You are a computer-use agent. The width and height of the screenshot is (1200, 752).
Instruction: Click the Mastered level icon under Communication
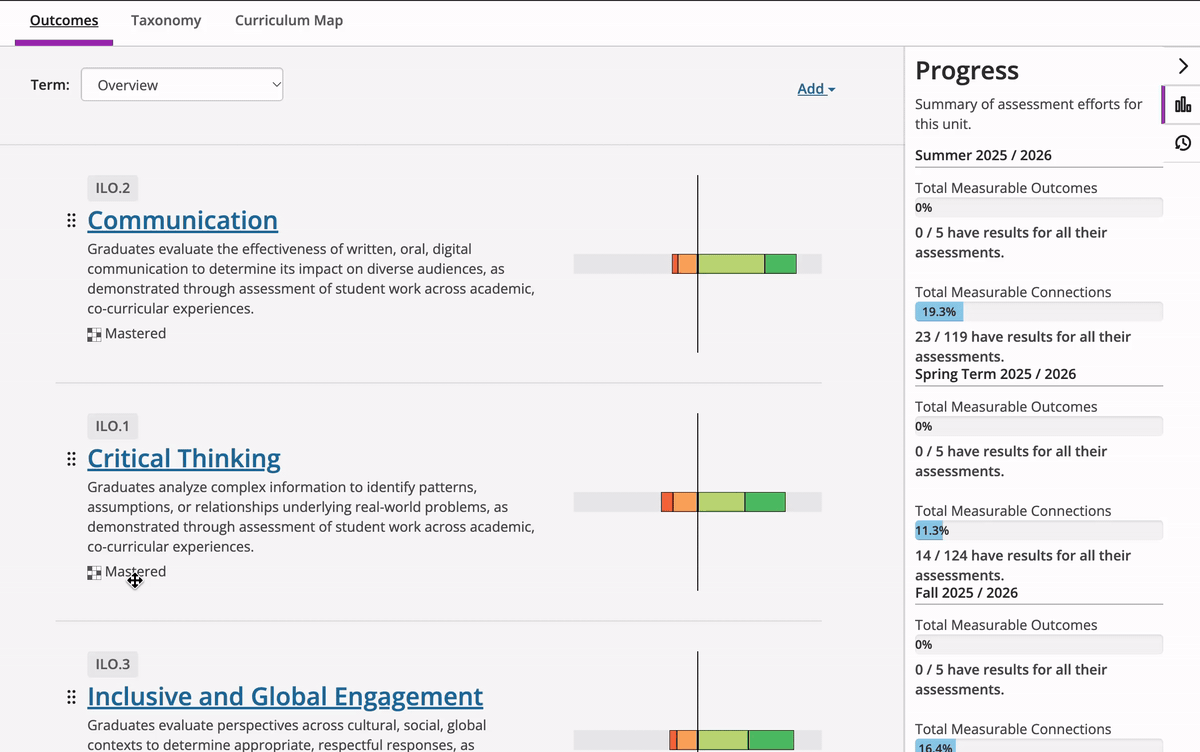coord(94,334)
